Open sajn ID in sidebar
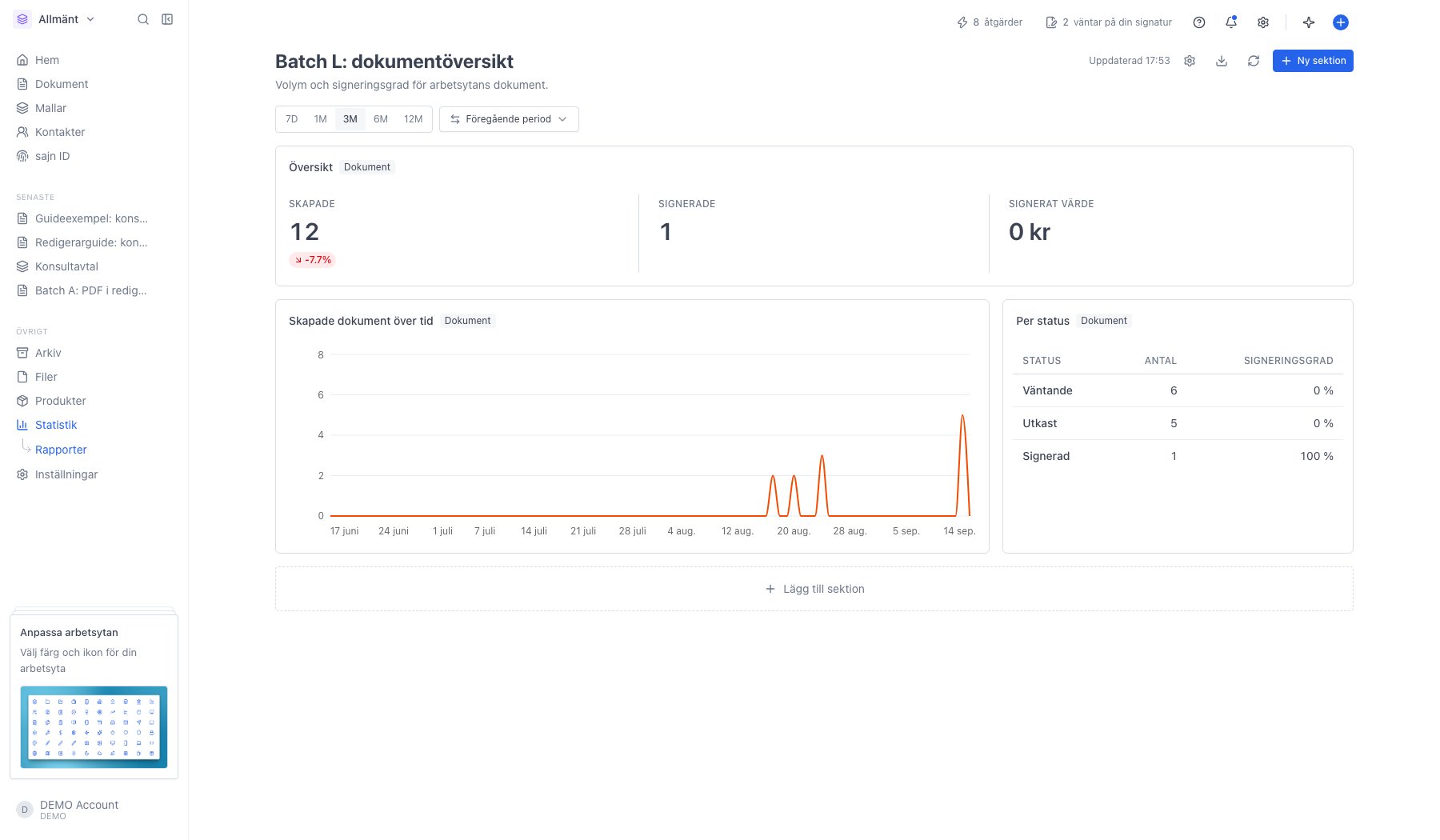Viewport: 1440px width, 840px height. (94, 156)
